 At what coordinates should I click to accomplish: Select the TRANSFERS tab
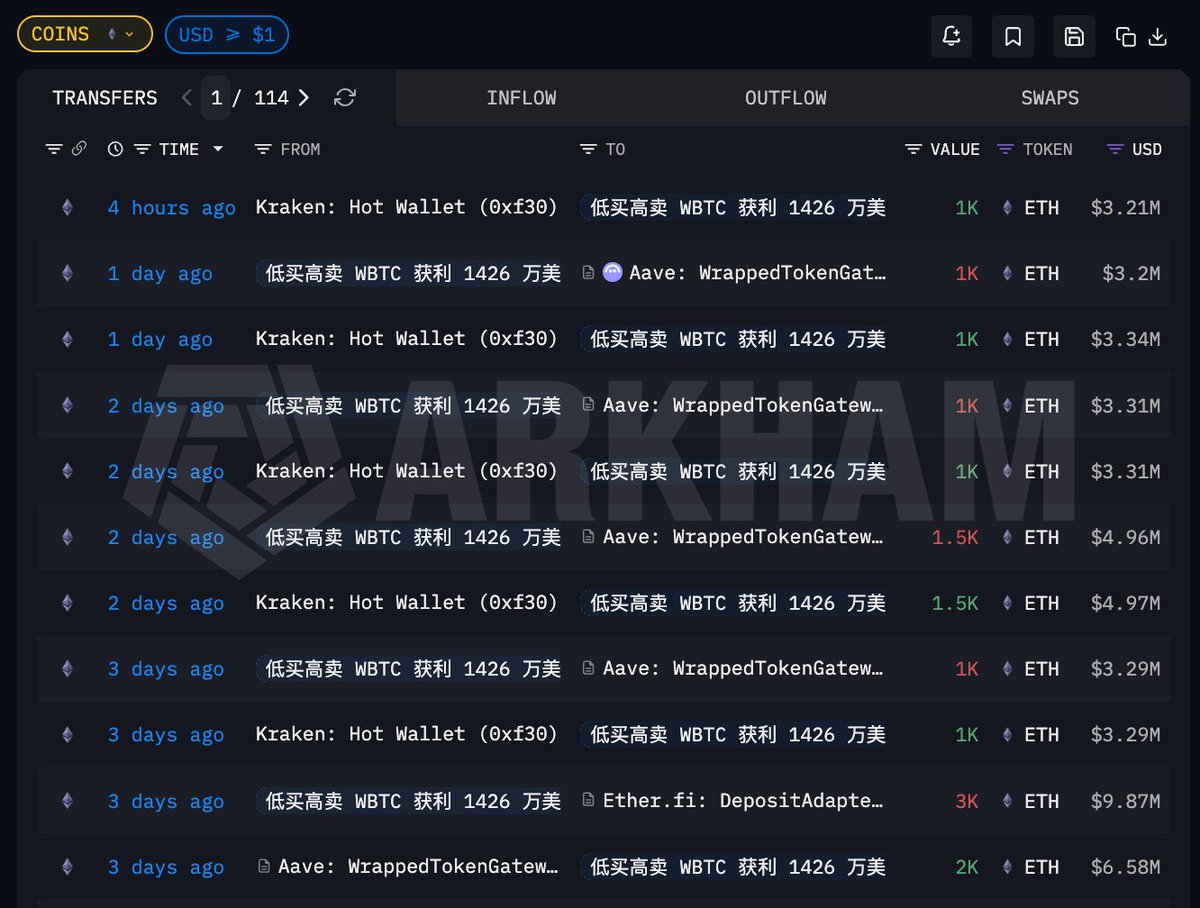[x=105, y=98]
